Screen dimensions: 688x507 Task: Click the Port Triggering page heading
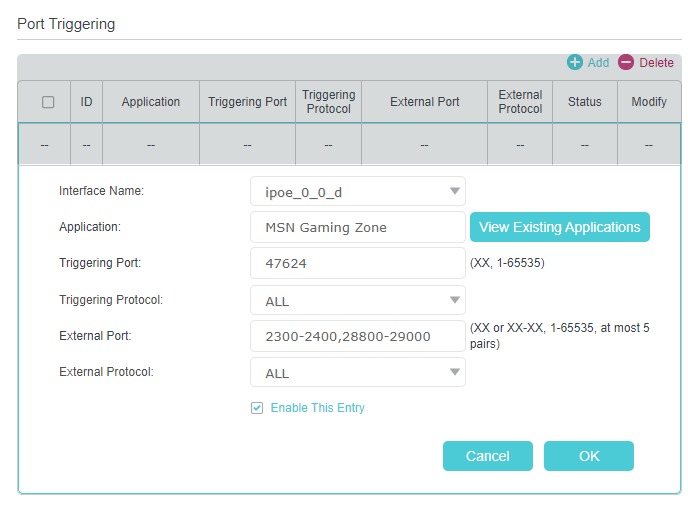66,24
